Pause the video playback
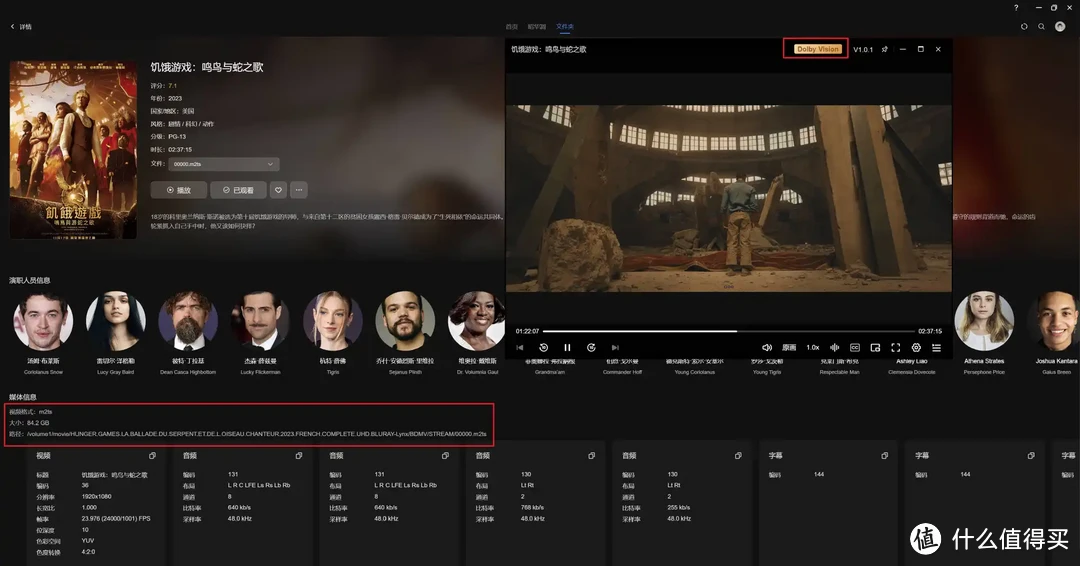Image resolution: width=1080 pixels, height=566 pixels. 567,348
